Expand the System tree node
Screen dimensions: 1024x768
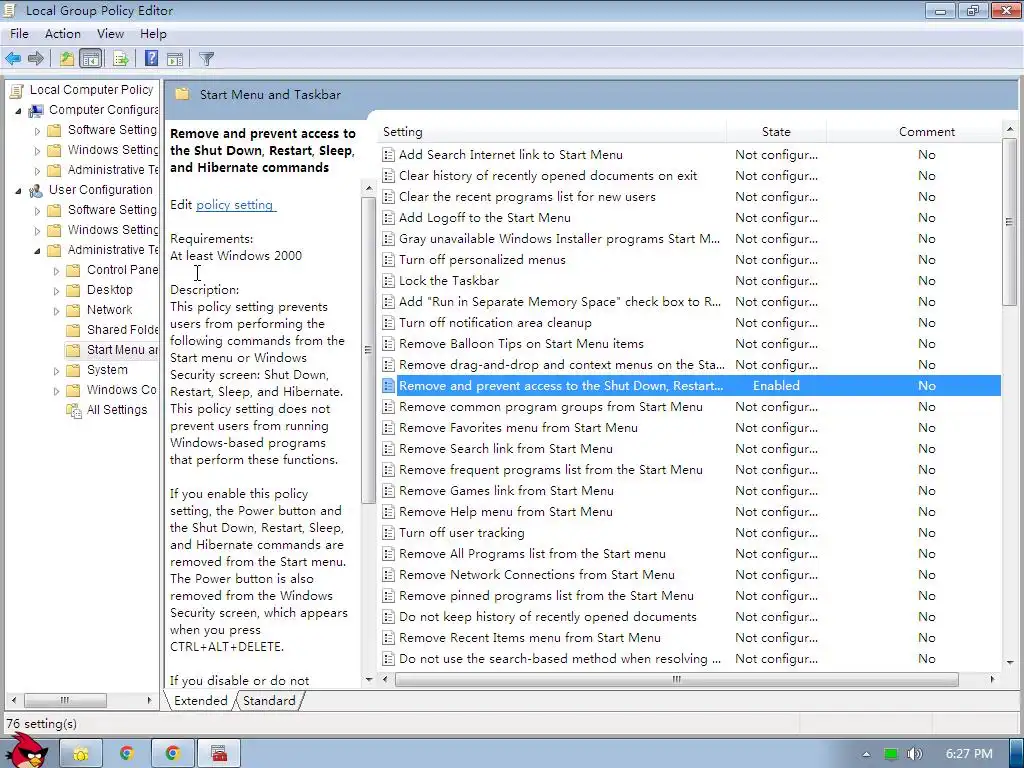point(56,371)
